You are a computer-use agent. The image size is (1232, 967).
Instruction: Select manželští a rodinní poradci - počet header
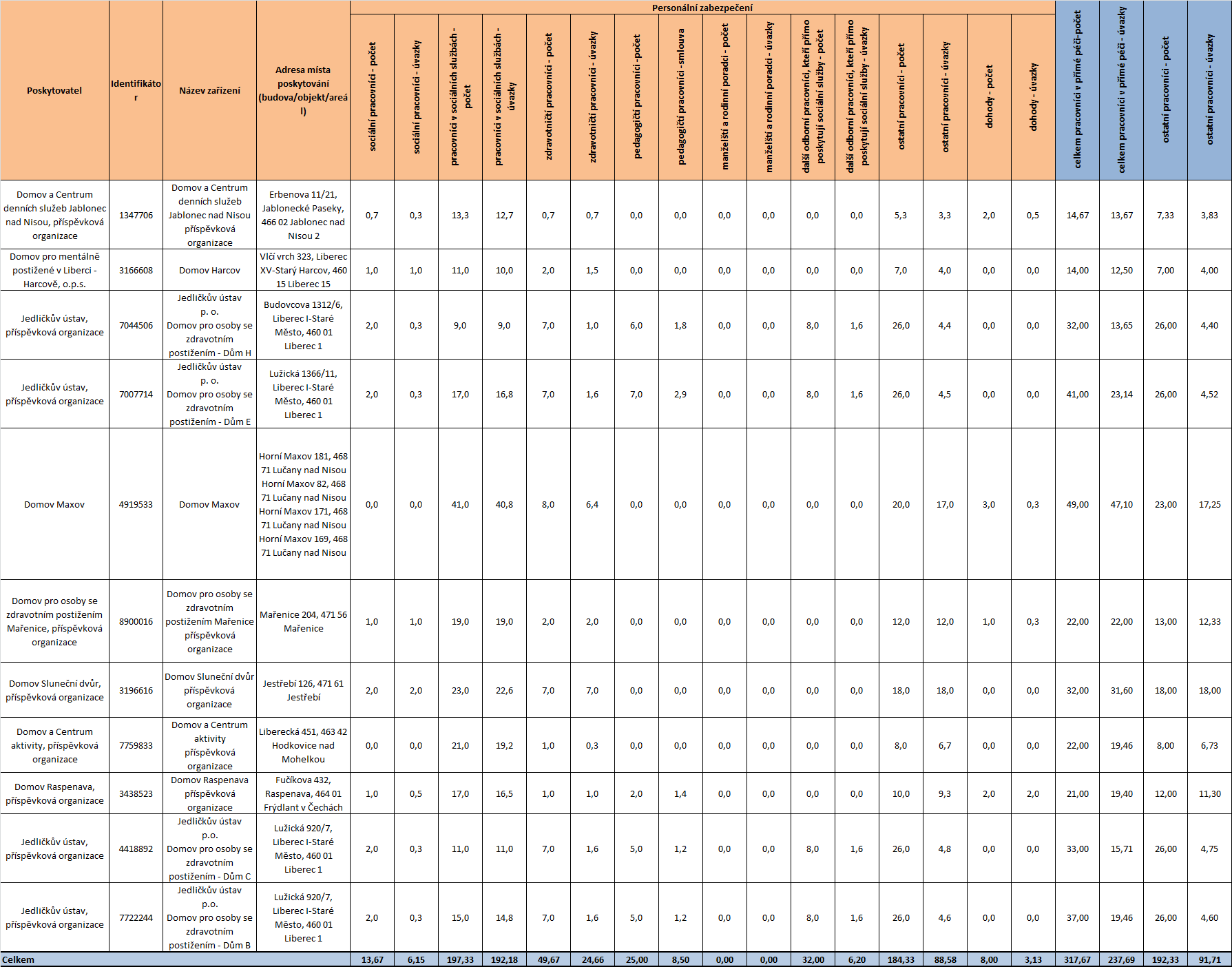coord(724,97)
